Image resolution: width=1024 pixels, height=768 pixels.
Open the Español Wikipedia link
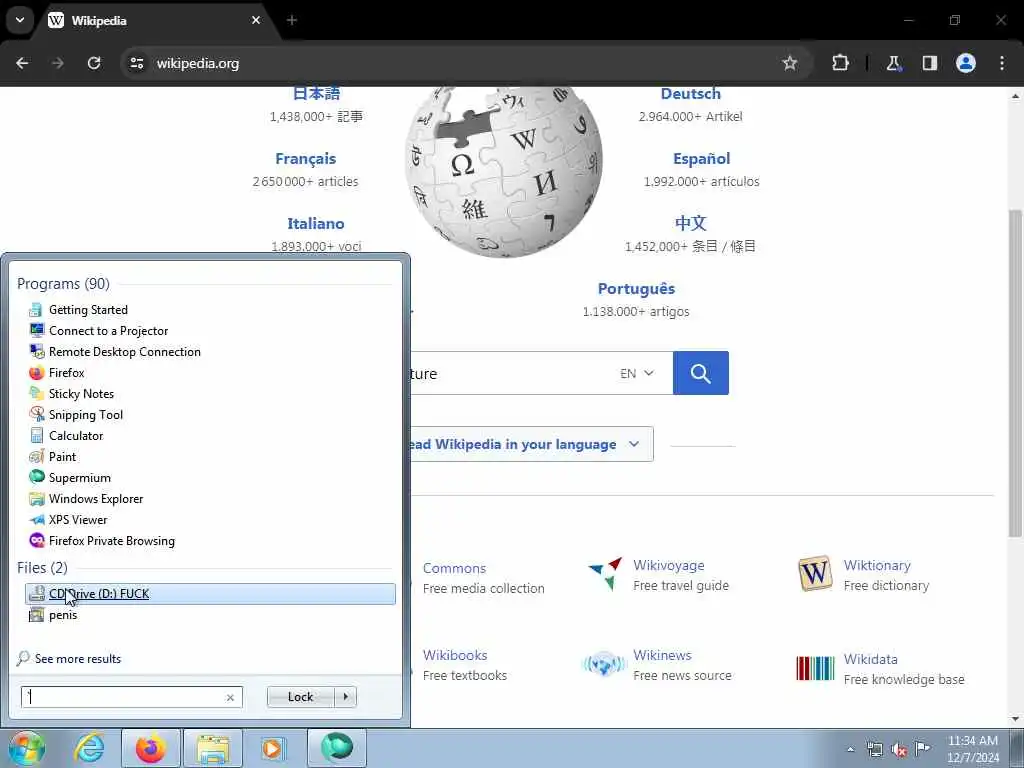pyautogui.click(x=701, y=159)
